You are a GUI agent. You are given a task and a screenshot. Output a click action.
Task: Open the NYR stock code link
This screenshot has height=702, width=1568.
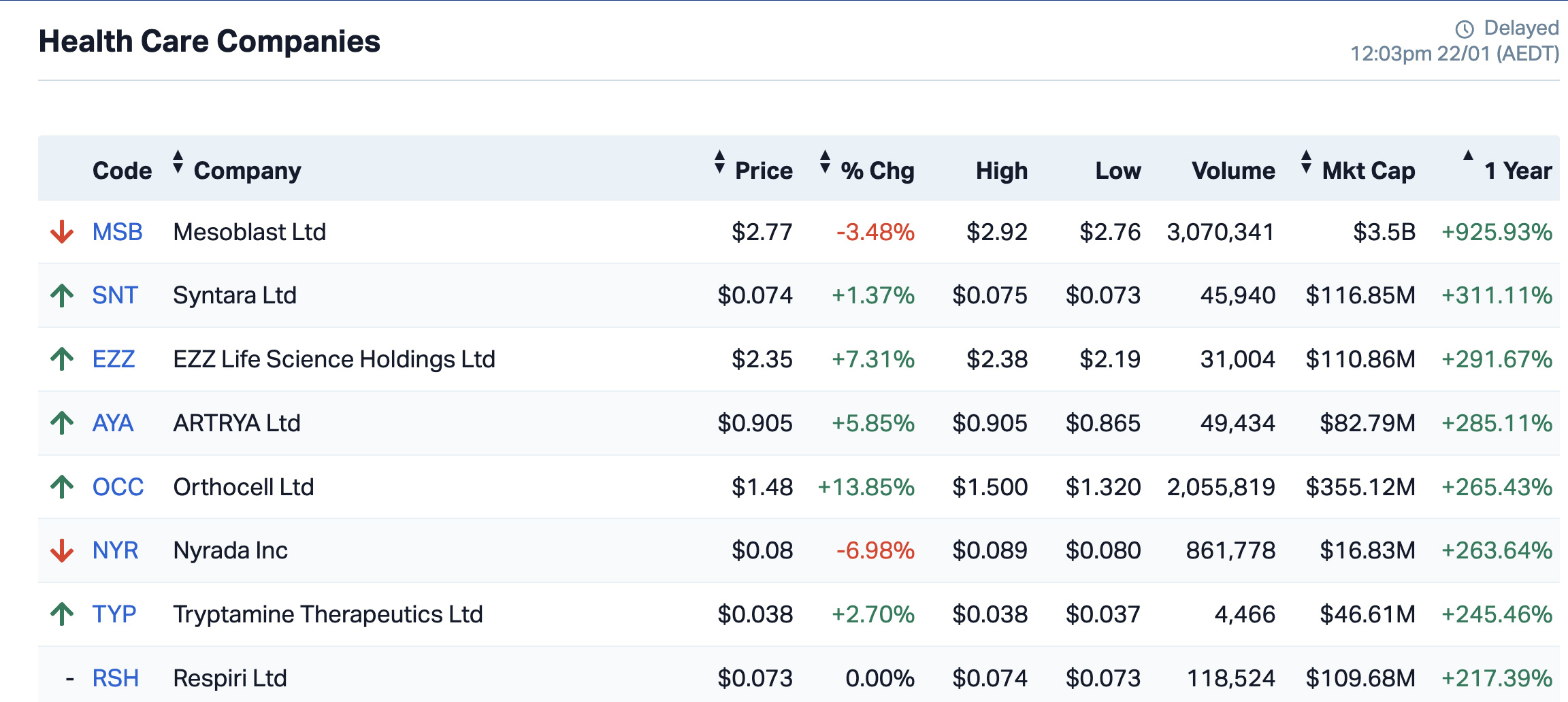[116, 550]
